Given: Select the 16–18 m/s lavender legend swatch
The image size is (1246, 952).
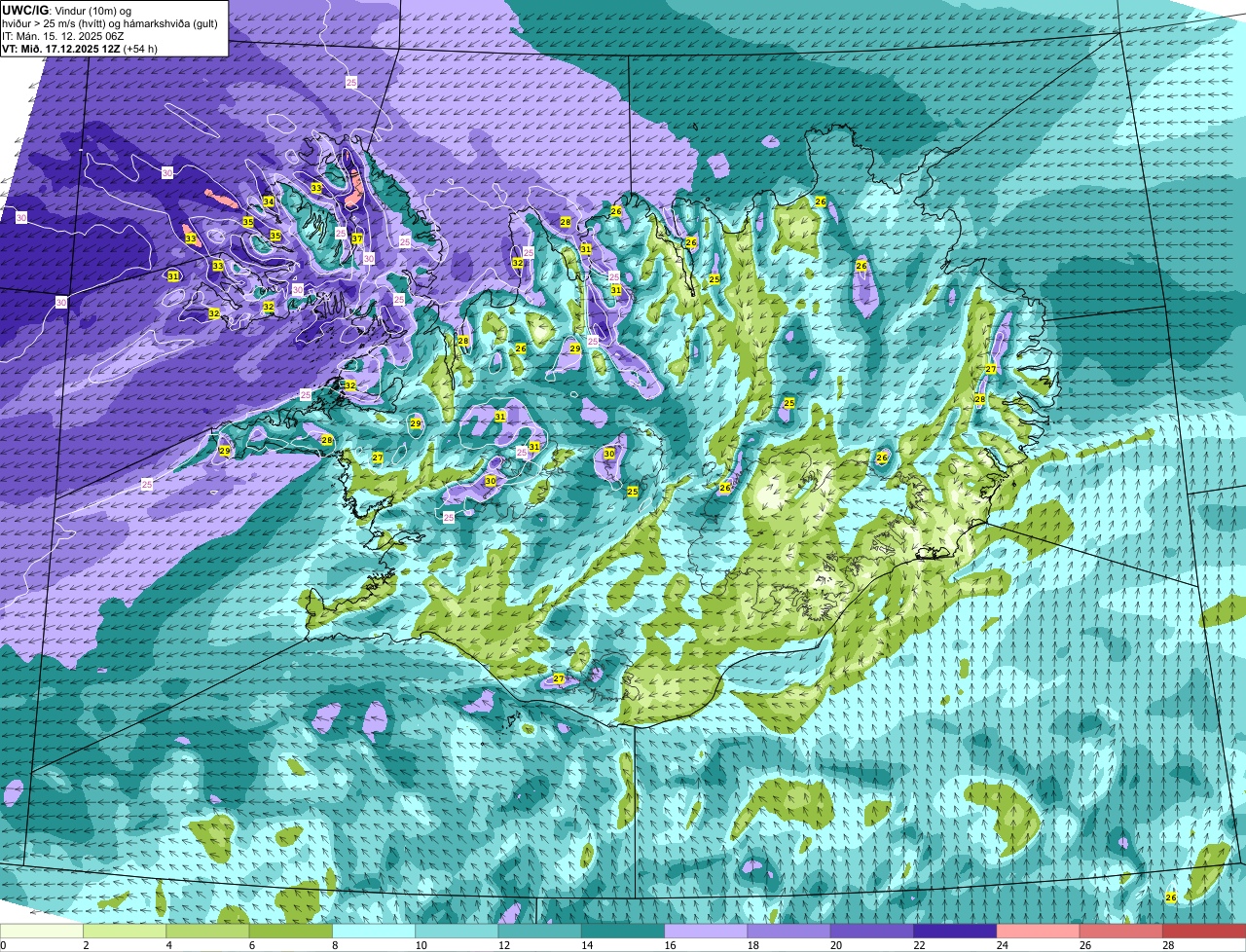Looking at the screenshot, I should [x=706, y=932].
